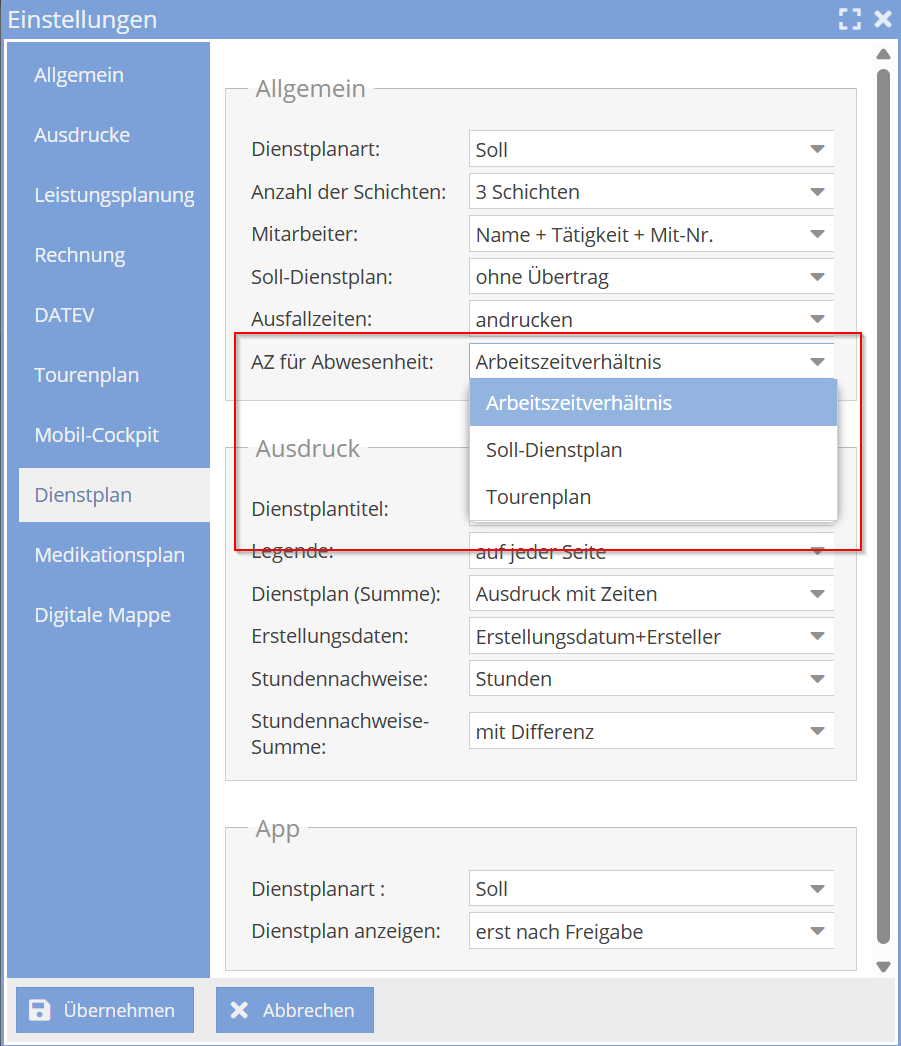This screenshot has width=901, height=1046.
Task: Click the dropdown arrow beside Dienstplanart
Action: 820,149
